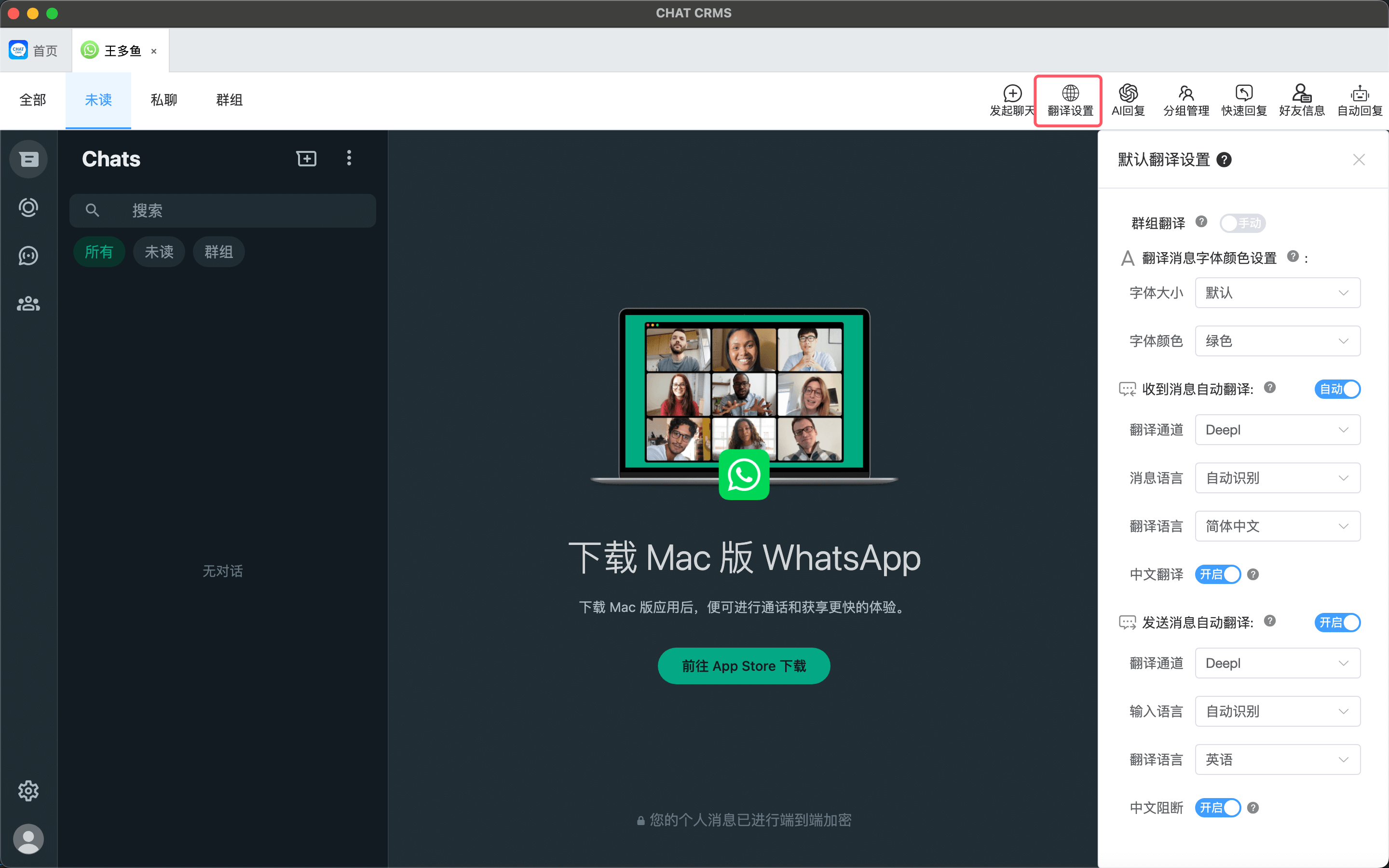The image size is (1389, 868).
Task: Toggle the 群组翻译 手动 switch
Action: click(x=1243, y=223)
